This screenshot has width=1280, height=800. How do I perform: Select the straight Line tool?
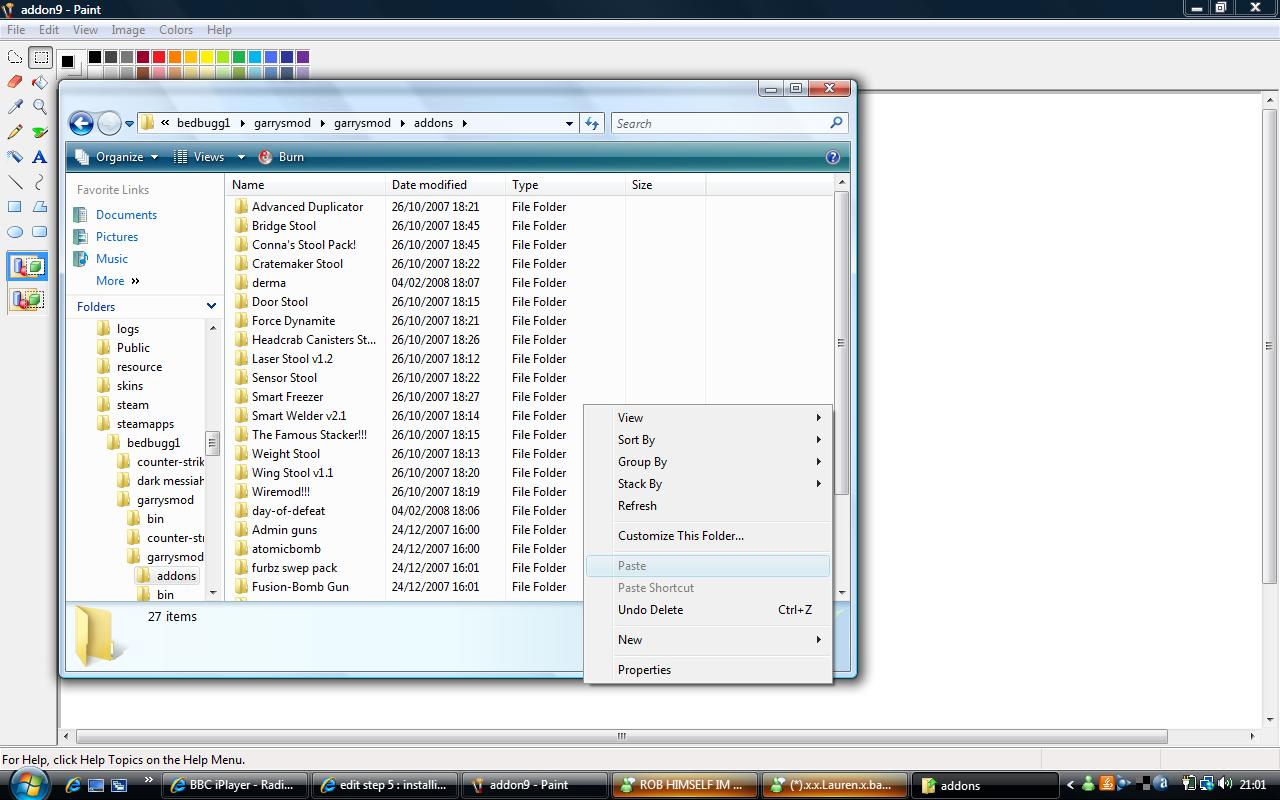coord(15,182)
